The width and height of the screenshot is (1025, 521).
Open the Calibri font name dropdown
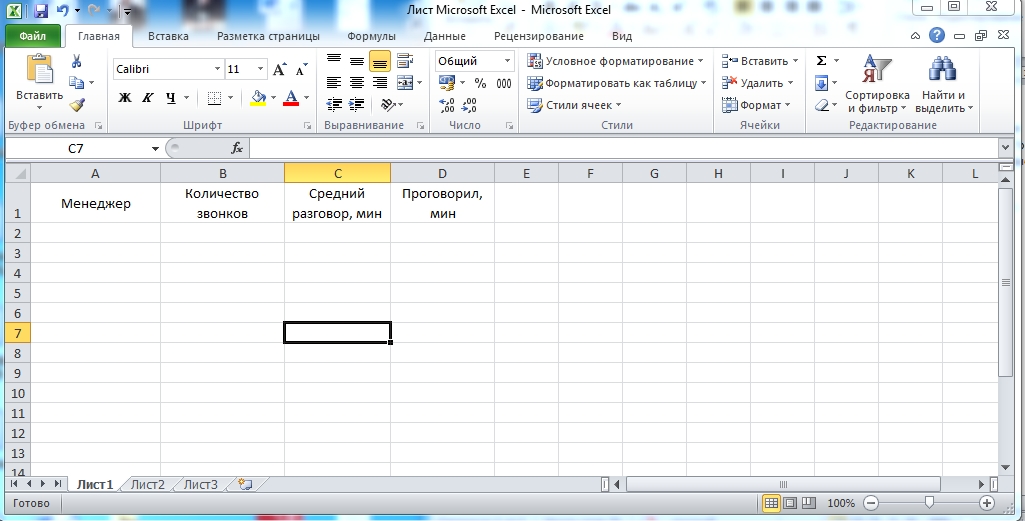coord(217,70)
